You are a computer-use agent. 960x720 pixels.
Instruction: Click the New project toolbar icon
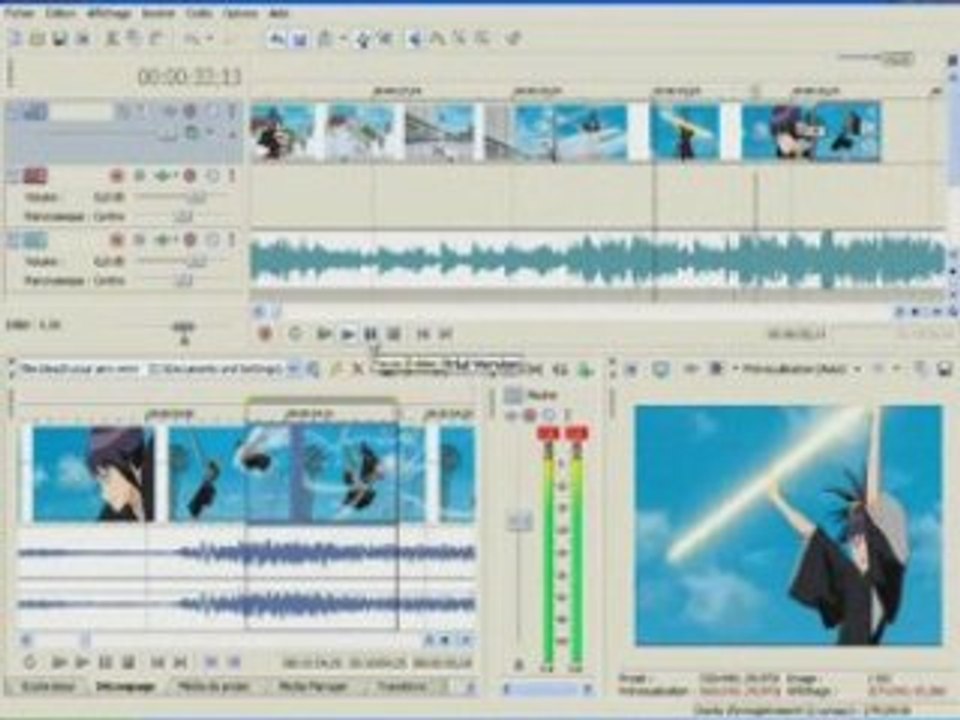pos(16,39)
